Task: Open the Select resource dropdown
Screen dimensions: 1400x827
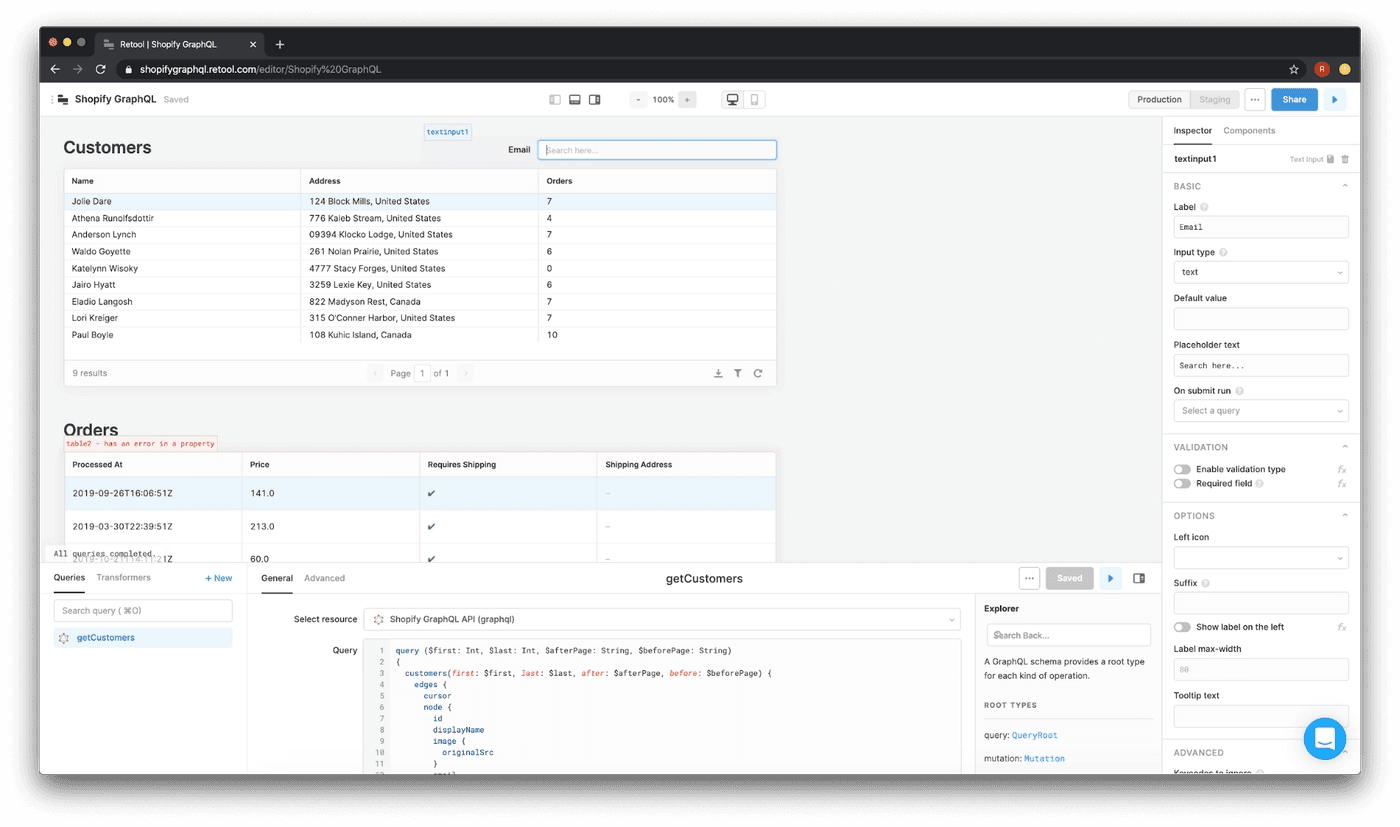Action: pos(661,620)
